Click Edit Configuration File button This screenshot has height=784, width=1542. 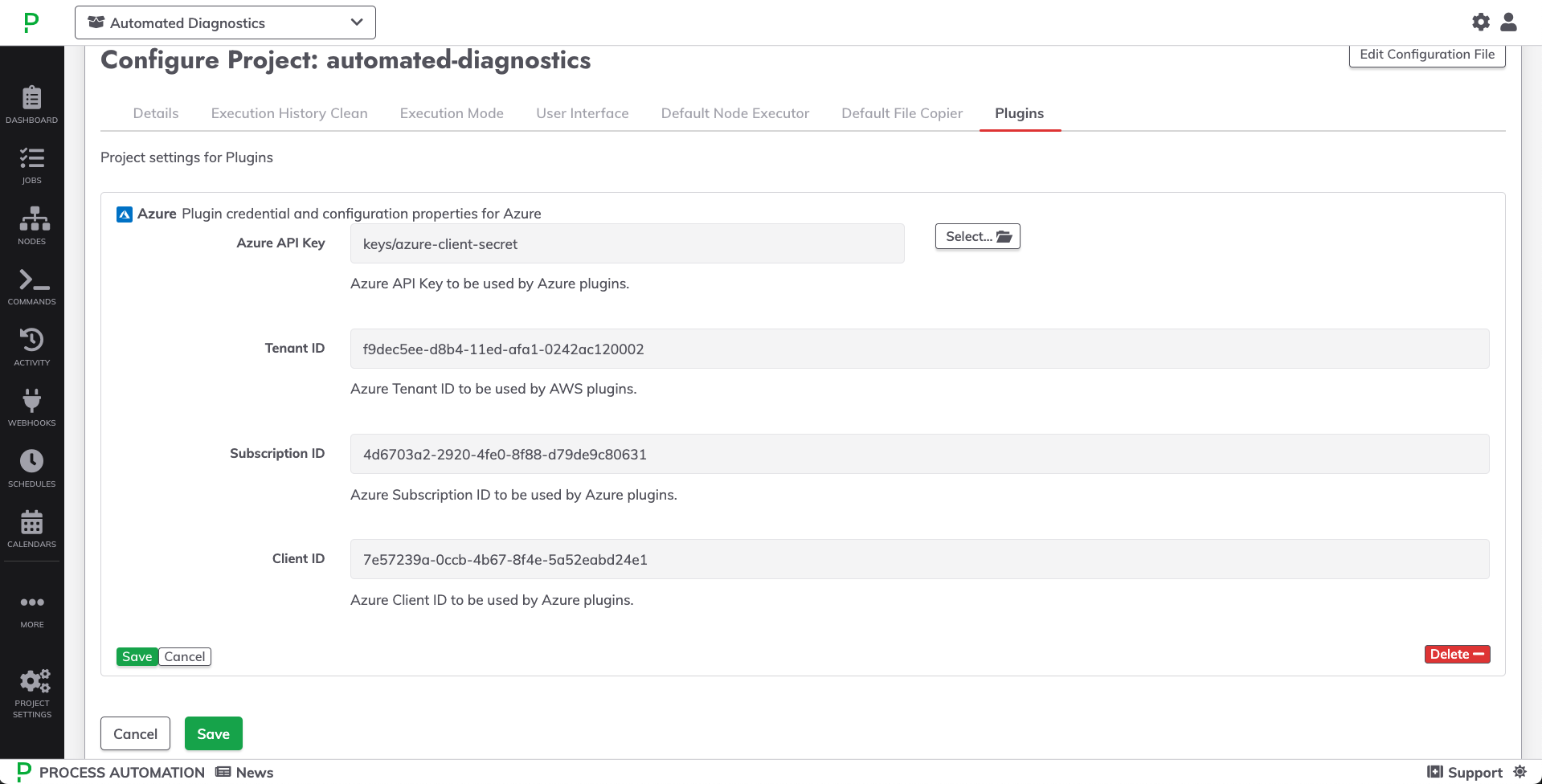[1427, 55]
